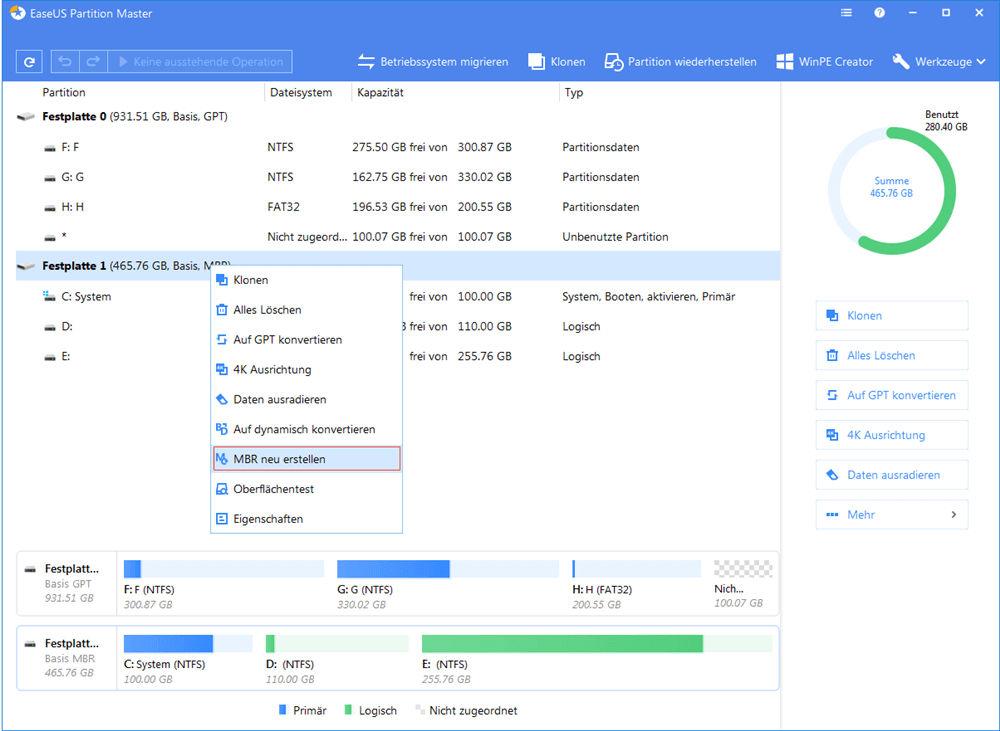Click the Primär legend blue swatch
The height and width of the screenshot is (731, 1000).
(x=283, y=709)
